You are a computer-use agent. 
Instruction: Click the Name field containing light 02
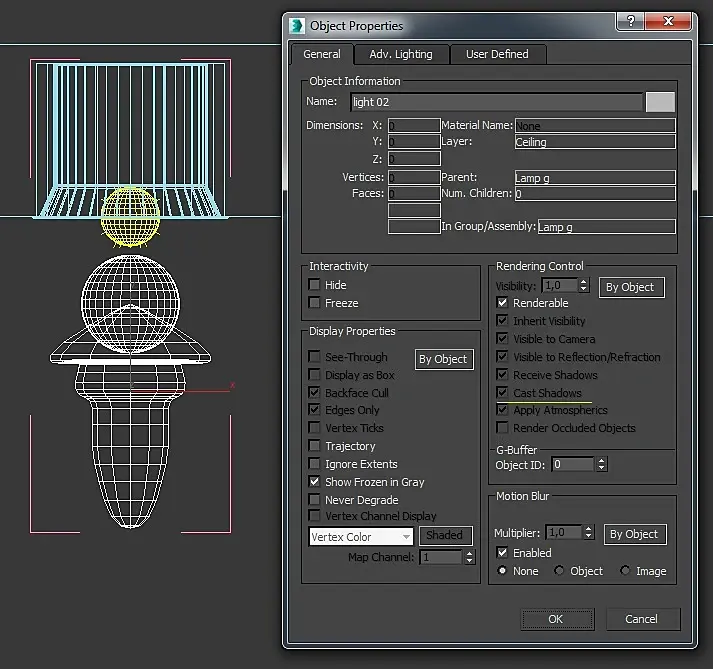pyautogui.click(x=497, y=102)
